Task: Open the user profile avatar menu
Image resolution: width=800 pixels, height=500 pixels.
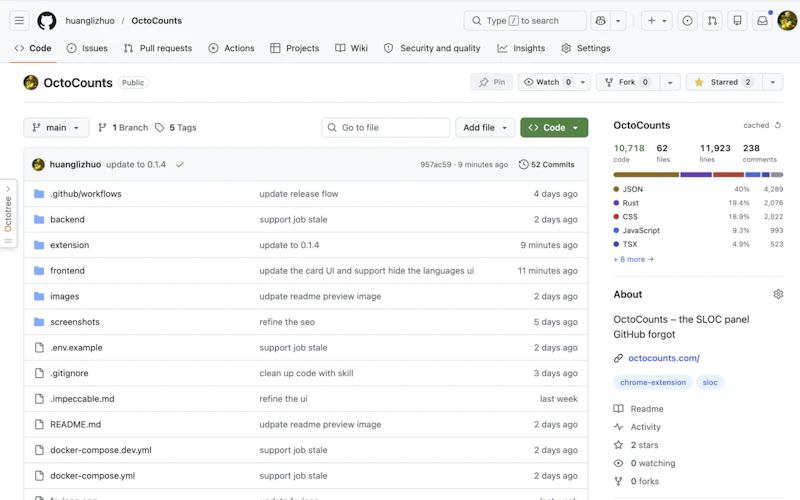Action: pyautogui.click(x=787, y=20)
